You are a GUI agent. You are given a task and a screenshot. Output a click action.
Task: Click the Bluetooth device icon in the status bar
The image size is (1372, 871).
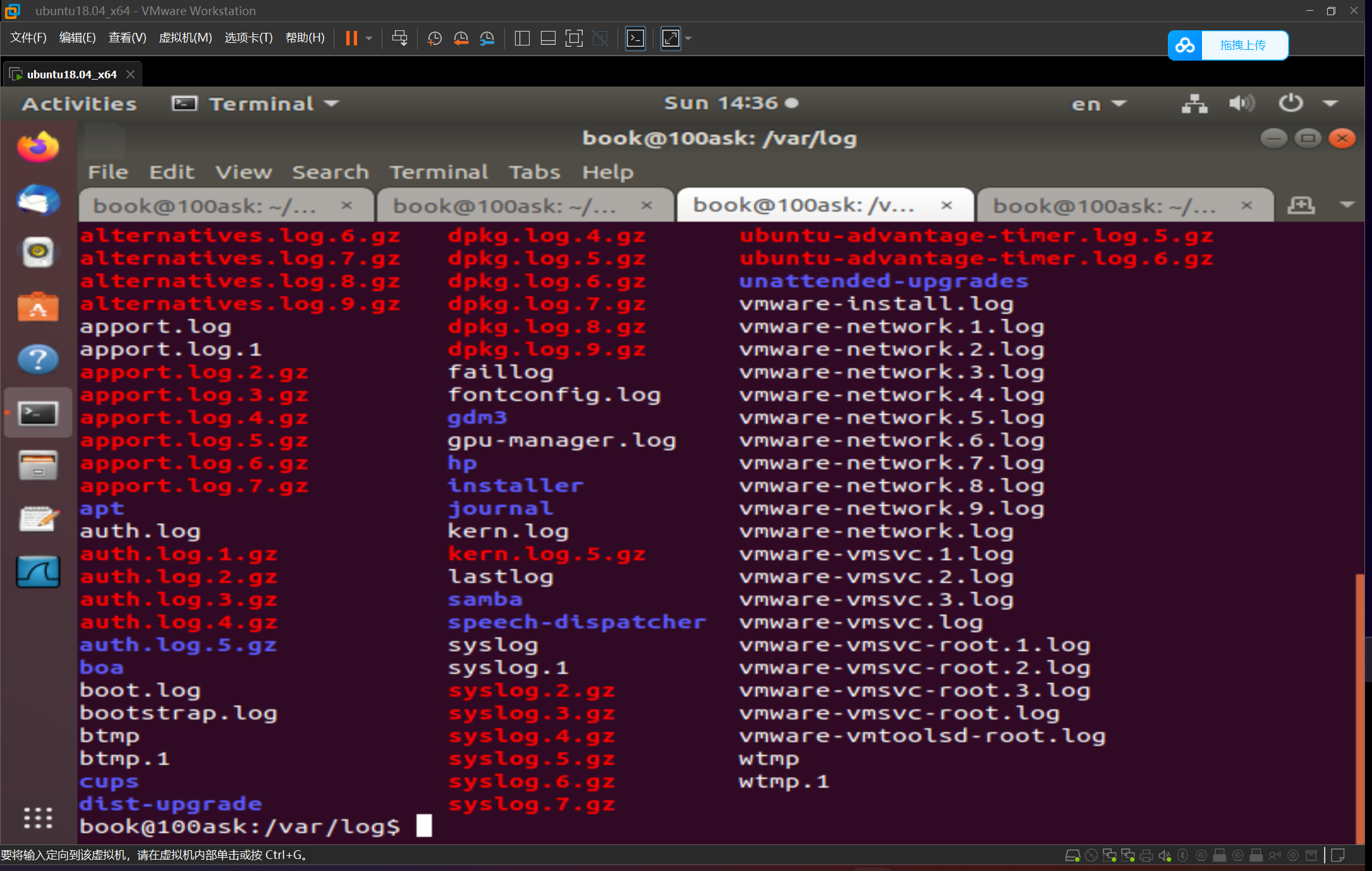coord(1182,855)
